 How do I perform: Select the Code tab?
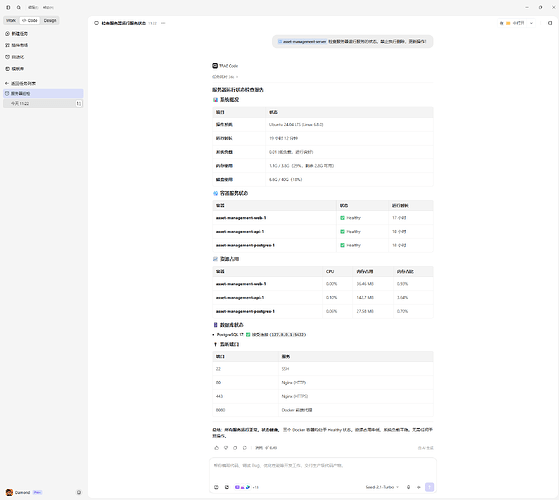click(x=30, y=20)
